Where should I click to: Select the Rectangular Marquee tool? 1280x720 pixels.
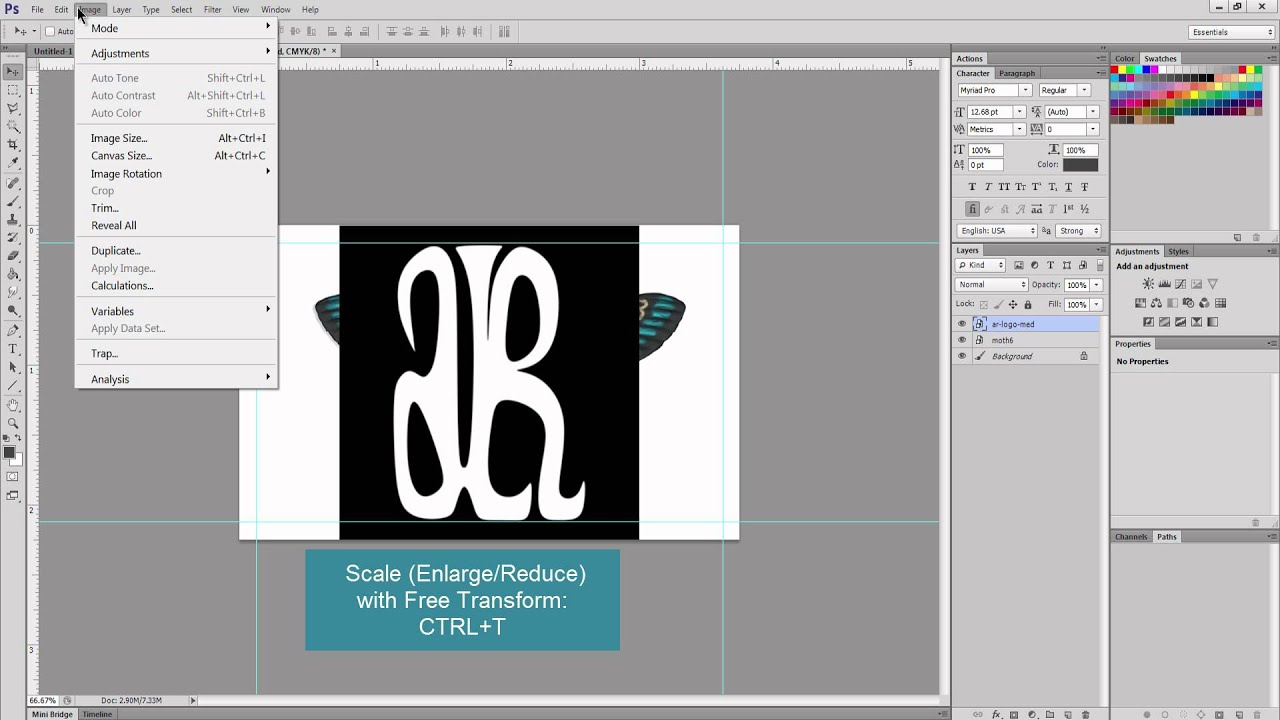13,90
